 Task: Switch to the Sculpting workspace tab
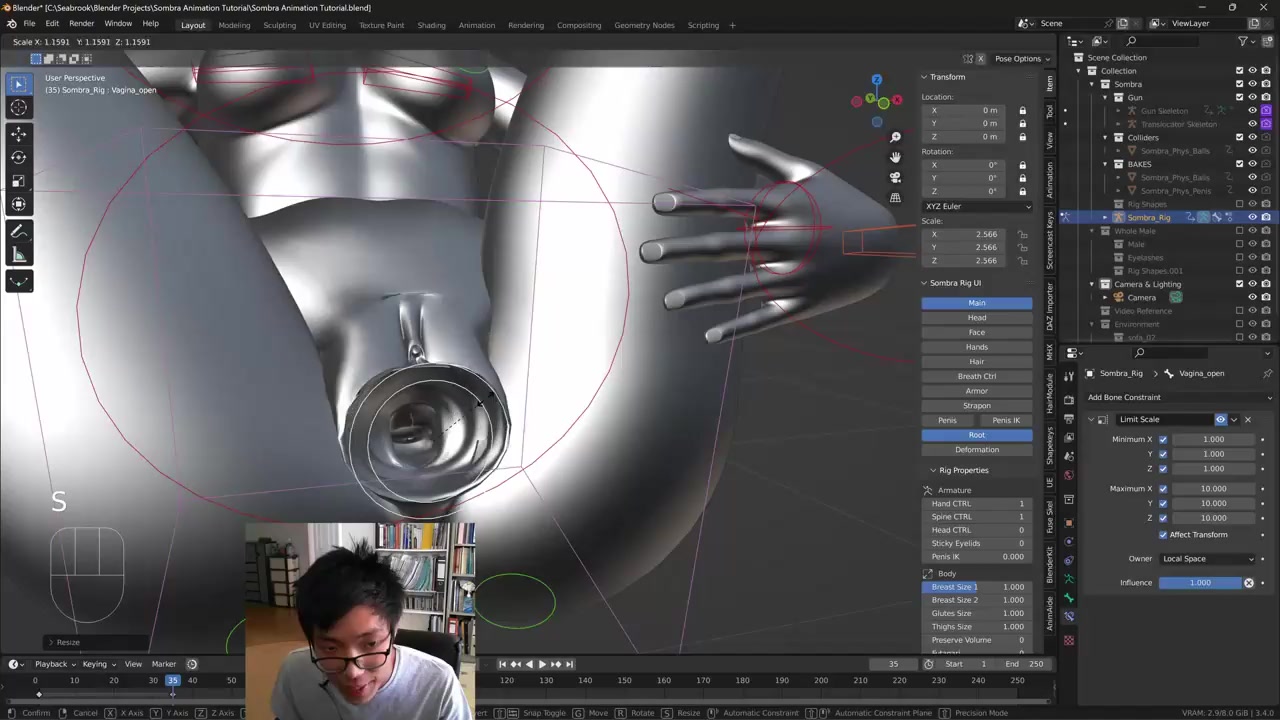tap(279, 25)
